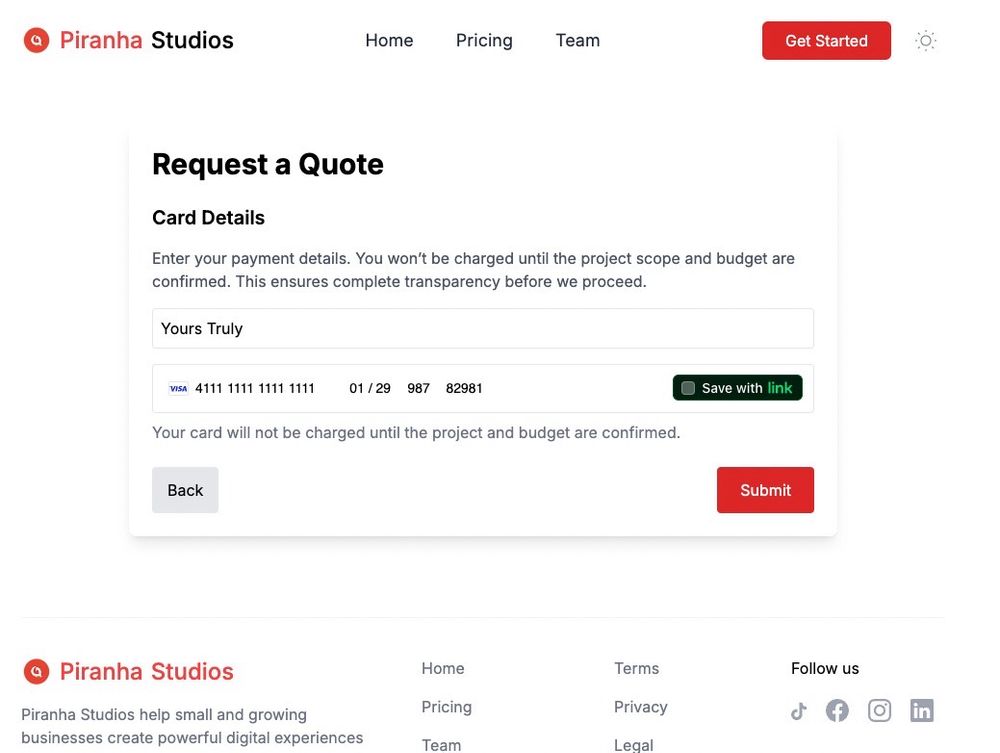The image size is (1000, 753).
Task: Open the TikTok social icon
Action: pos(798,711)
